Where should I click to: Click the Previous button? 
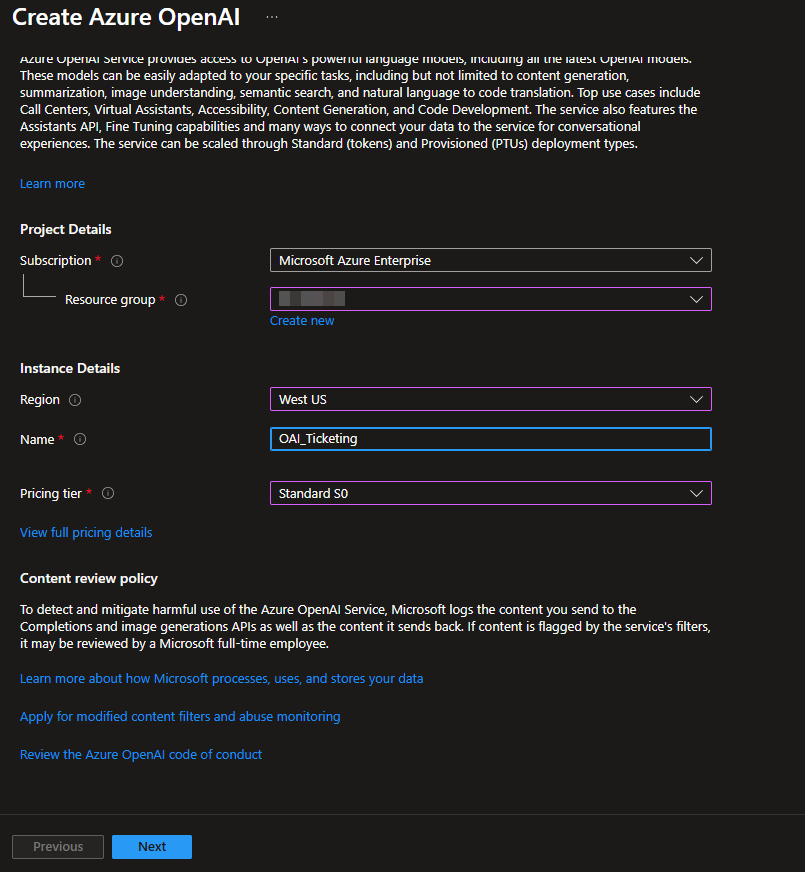tap(57, 846)
